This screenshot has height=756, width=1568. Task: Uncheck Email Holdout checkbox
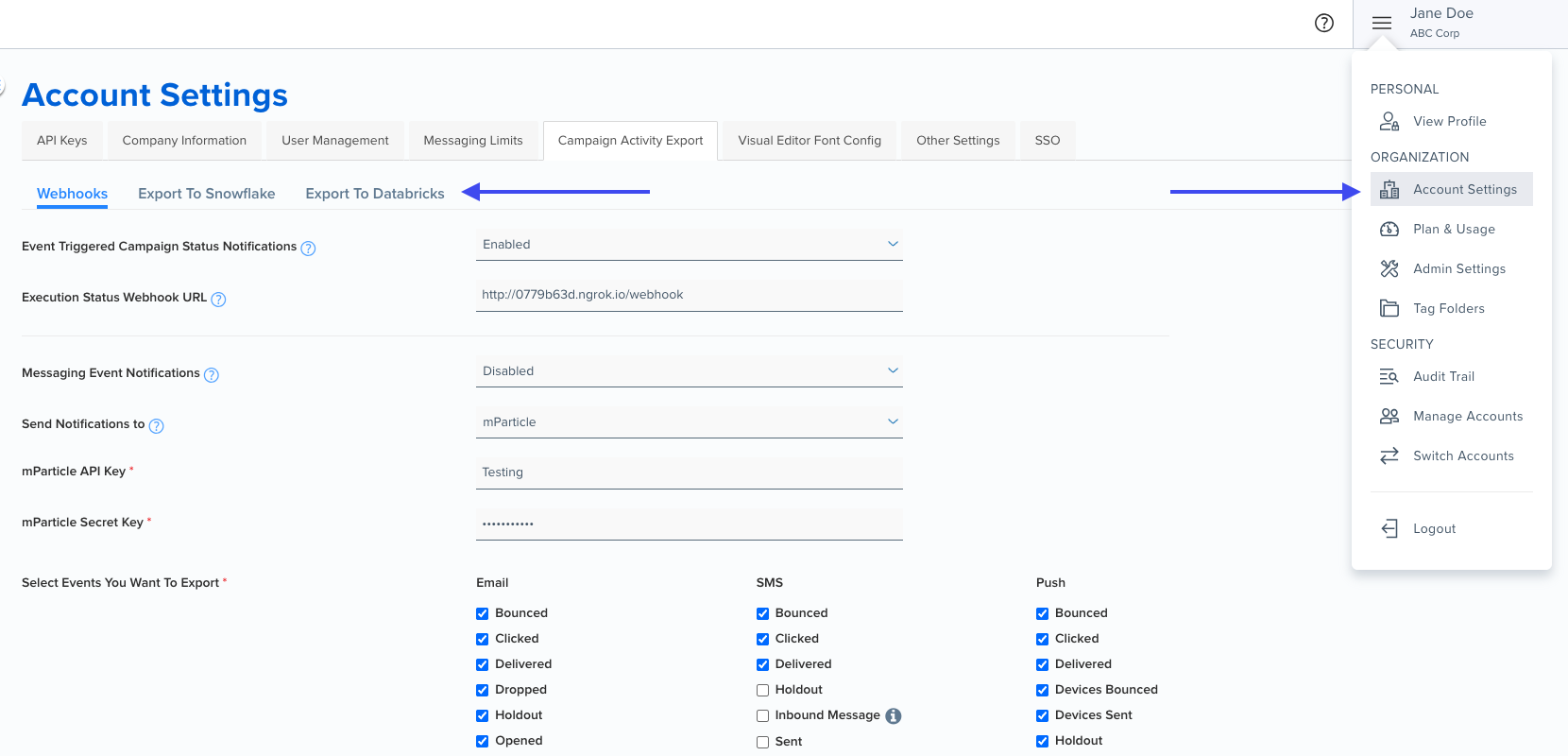pyautogui.click(x=482, y=715)
